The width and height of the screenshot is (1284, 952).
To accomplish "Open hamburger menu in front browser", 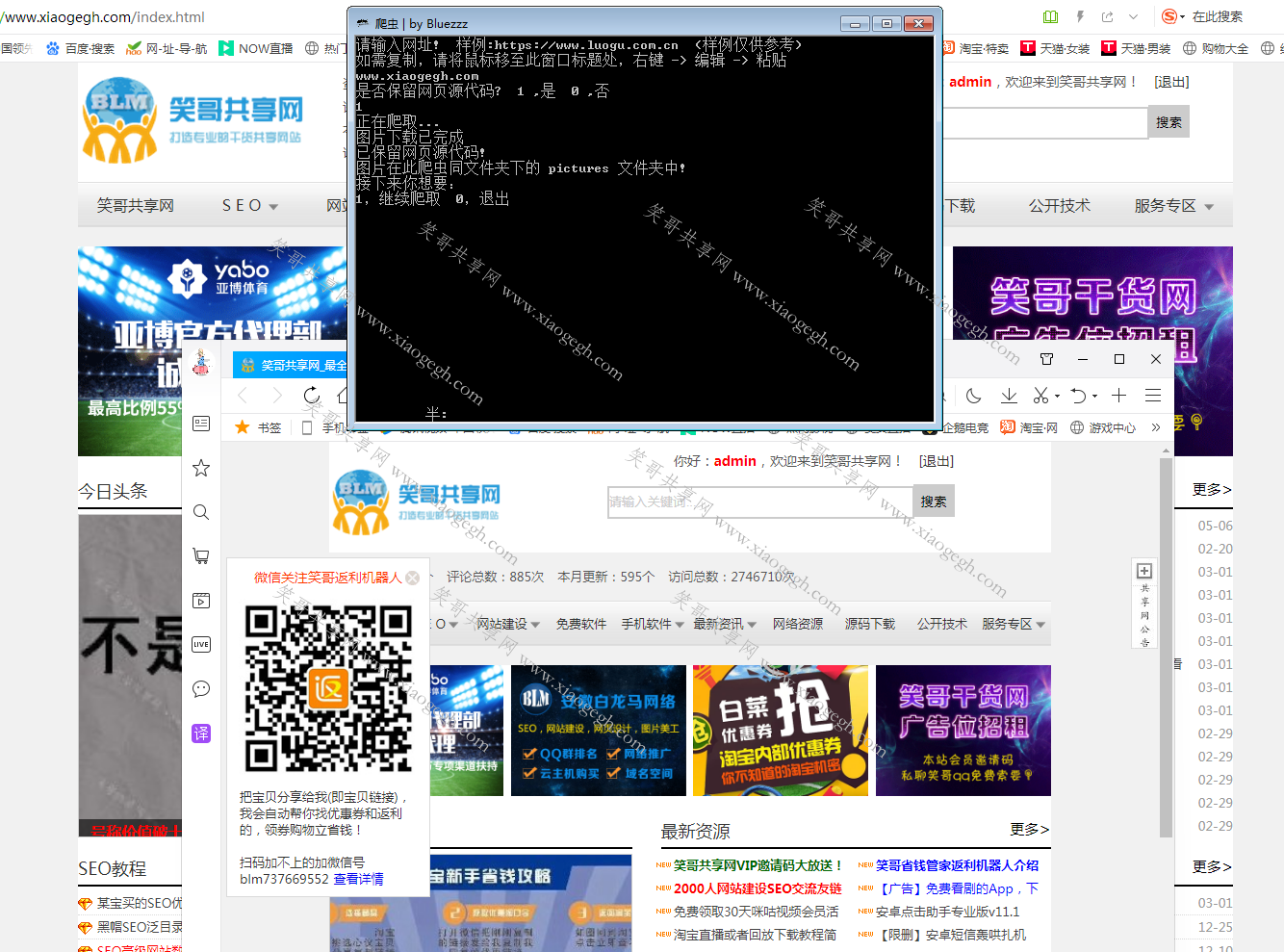I will pos(1153,396).
